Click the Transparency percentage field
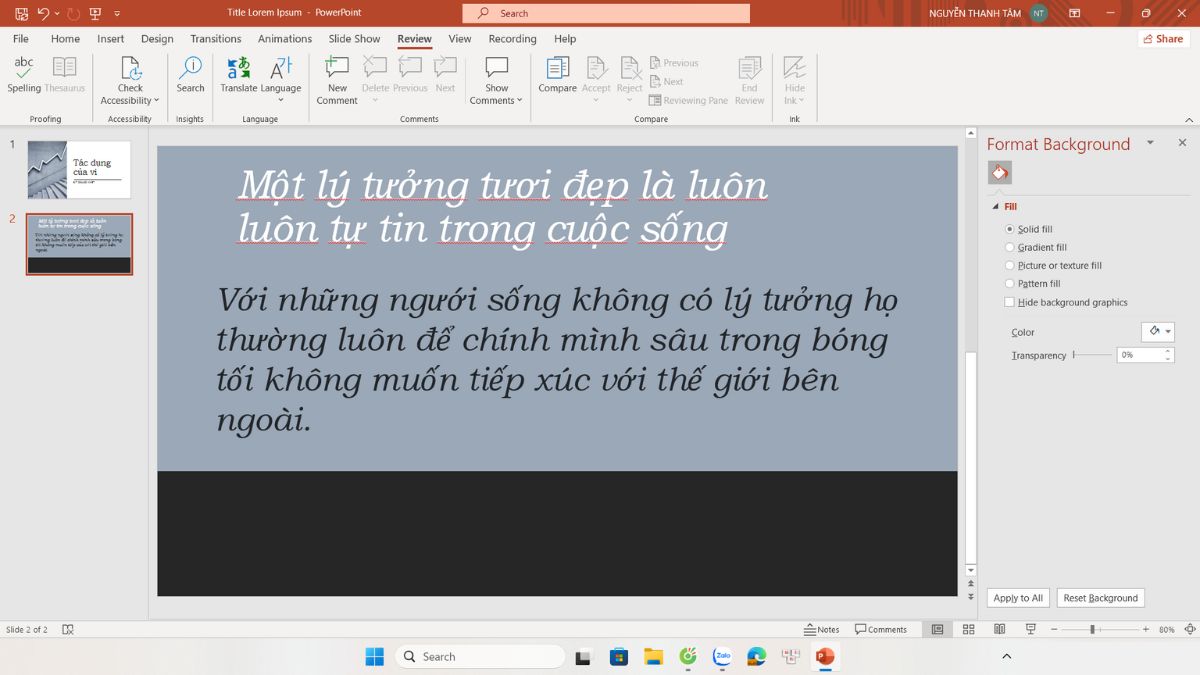Image resolution: width=1200 pixels, height=675 pixels. (x=1139, y=355)
